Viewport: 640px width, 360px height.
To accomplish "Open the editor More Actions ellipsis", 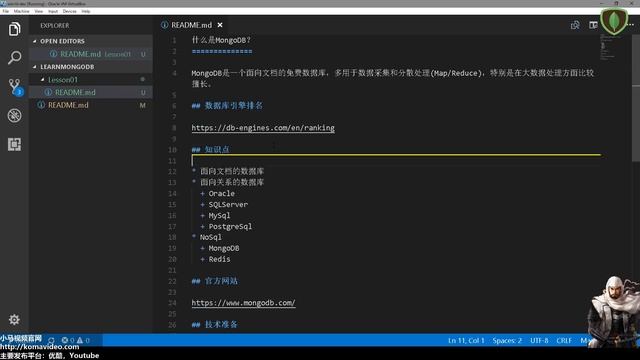I will [631, 25].
